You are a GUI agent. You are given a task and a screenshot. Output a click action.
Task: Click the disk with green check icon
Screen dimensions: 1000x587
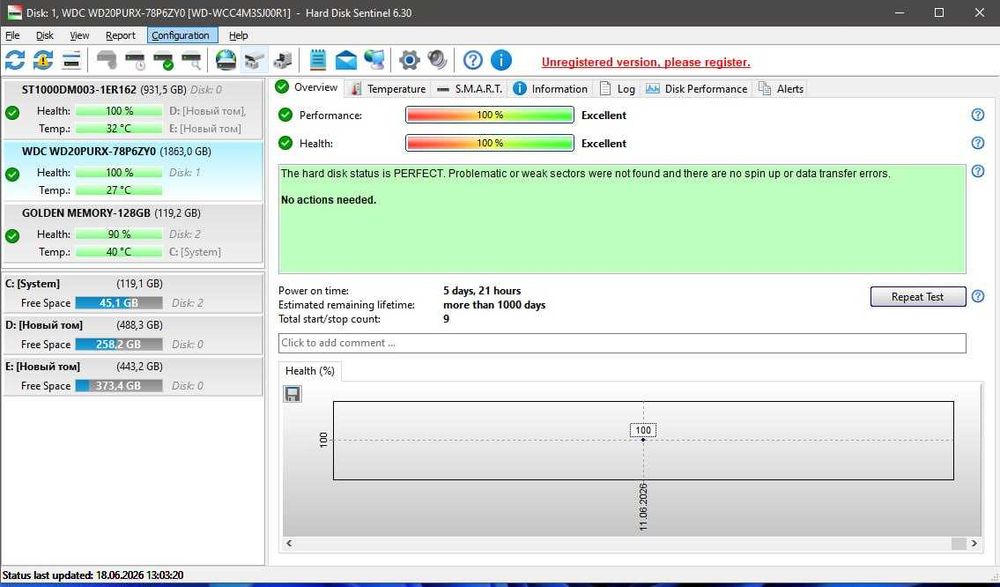click(163, 61)
